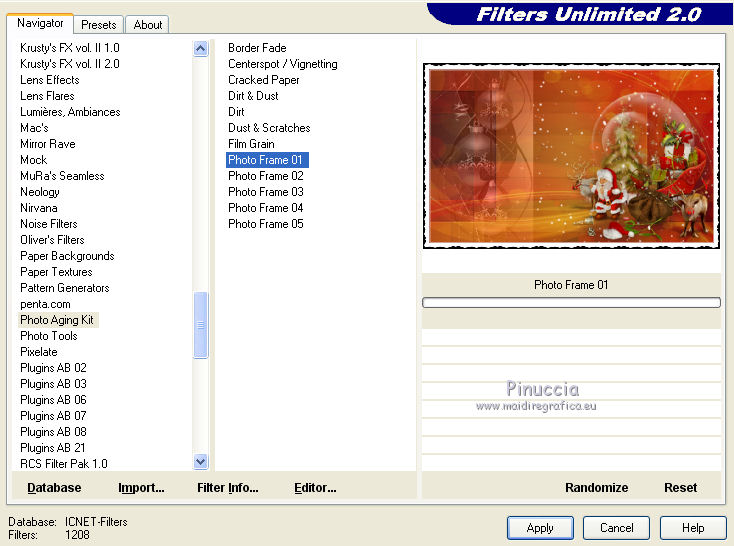Choose the Photo Frame 02 filter
This screenshot has height=546, width=734.
click(266, 176)
